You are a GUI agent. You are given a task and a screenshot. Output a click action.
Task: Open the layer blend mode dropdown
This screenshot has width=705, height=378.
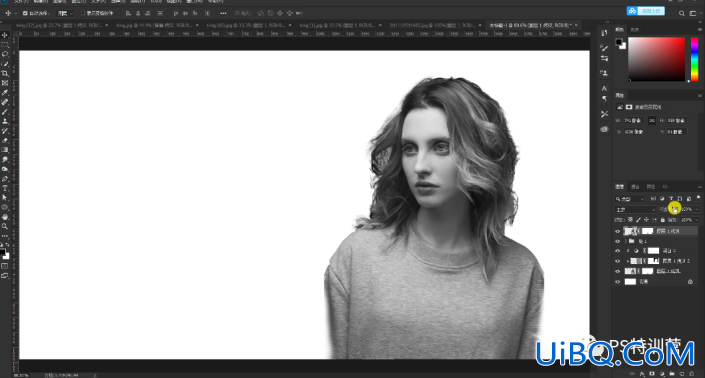click(x=635, y=209)
